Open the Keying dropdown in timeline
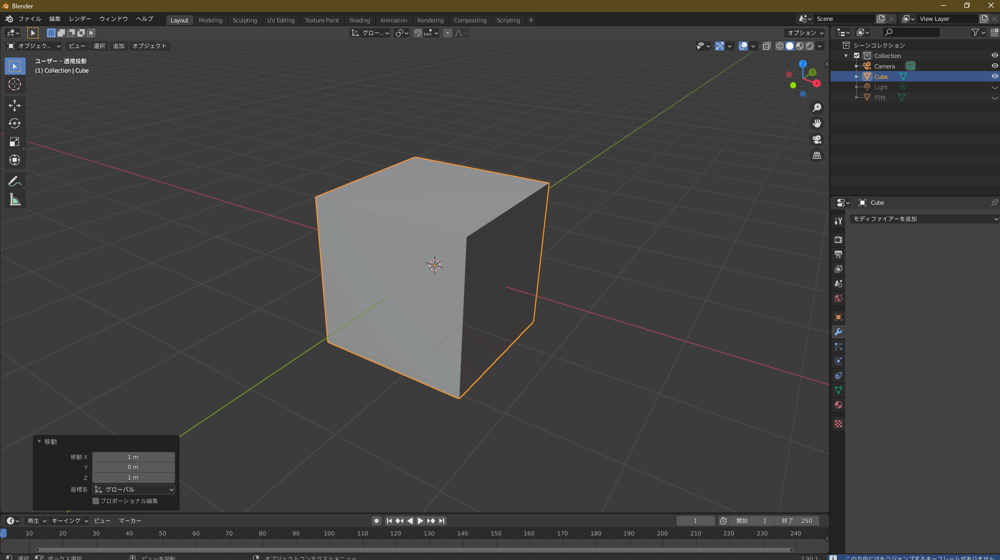Image resolution: width=1000 pixels, height=560 pixels. tap(70, 521)
